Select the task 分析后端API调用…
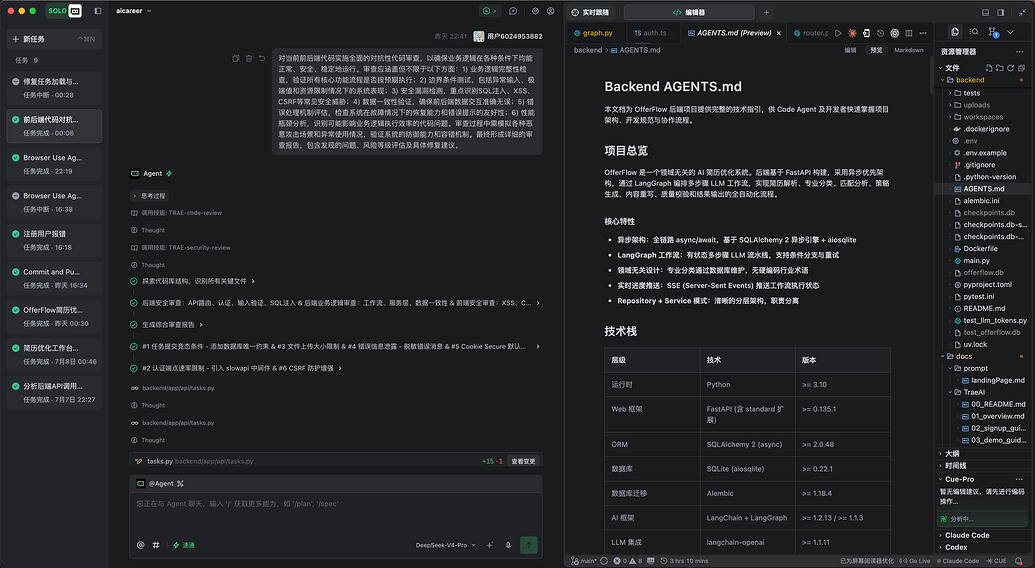Image resolution: width=1035 pixels, height=568 pixels. 54,392
